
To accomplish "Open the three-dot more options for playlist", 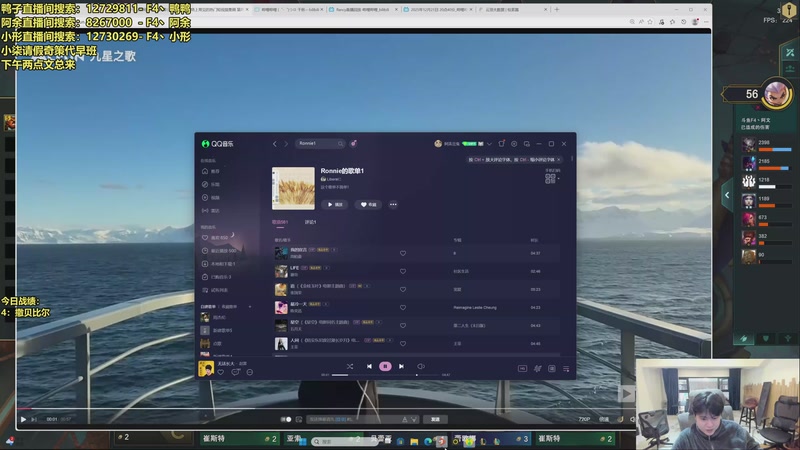I will [x=393, y=205].
